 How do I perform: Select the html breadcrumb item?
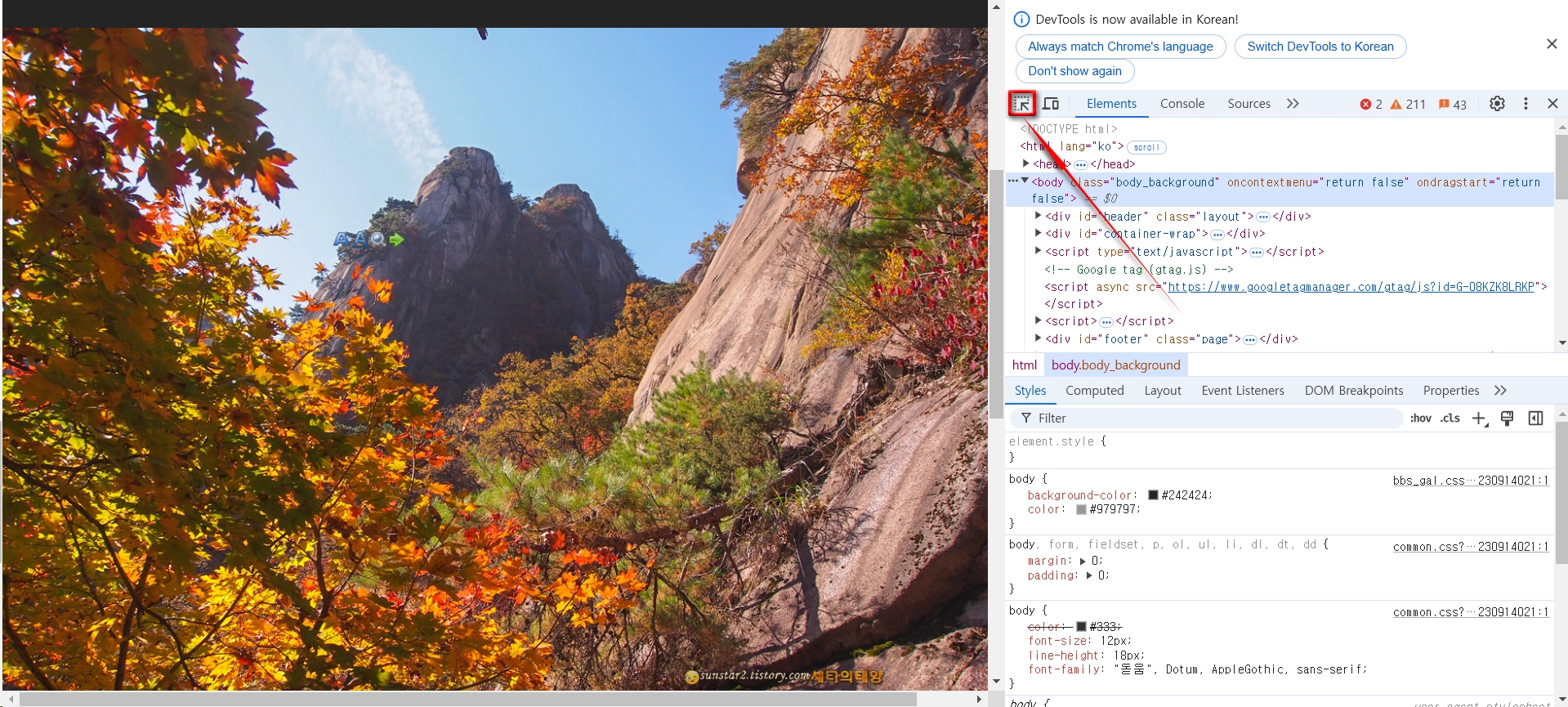[1025, 365]
